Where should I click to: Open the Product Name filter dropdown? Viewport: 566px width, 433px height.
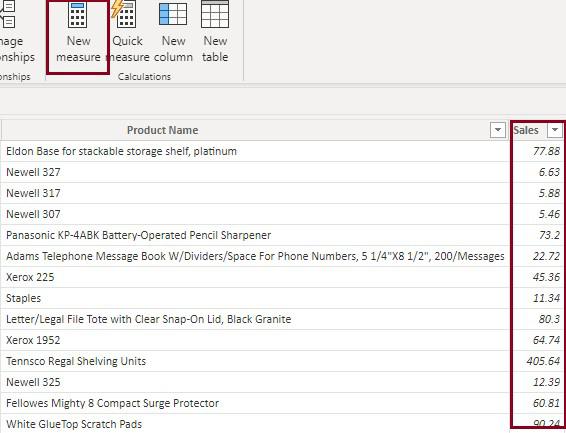[x=497, y=130]
